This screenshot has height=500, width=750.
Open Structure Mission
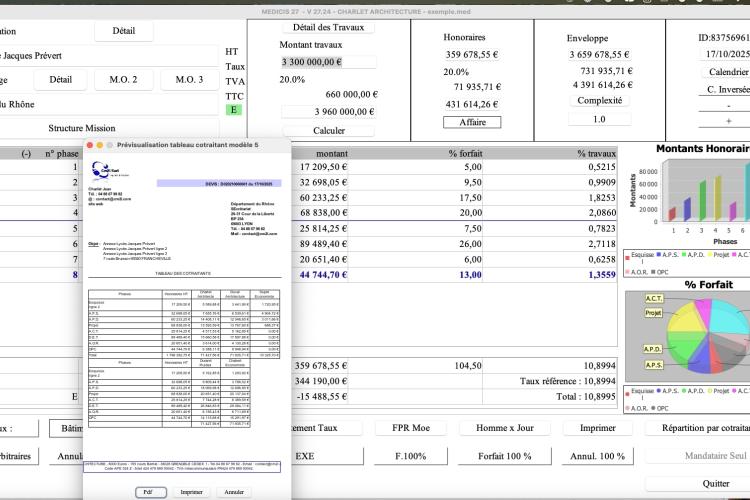click(x=82, y=128)
